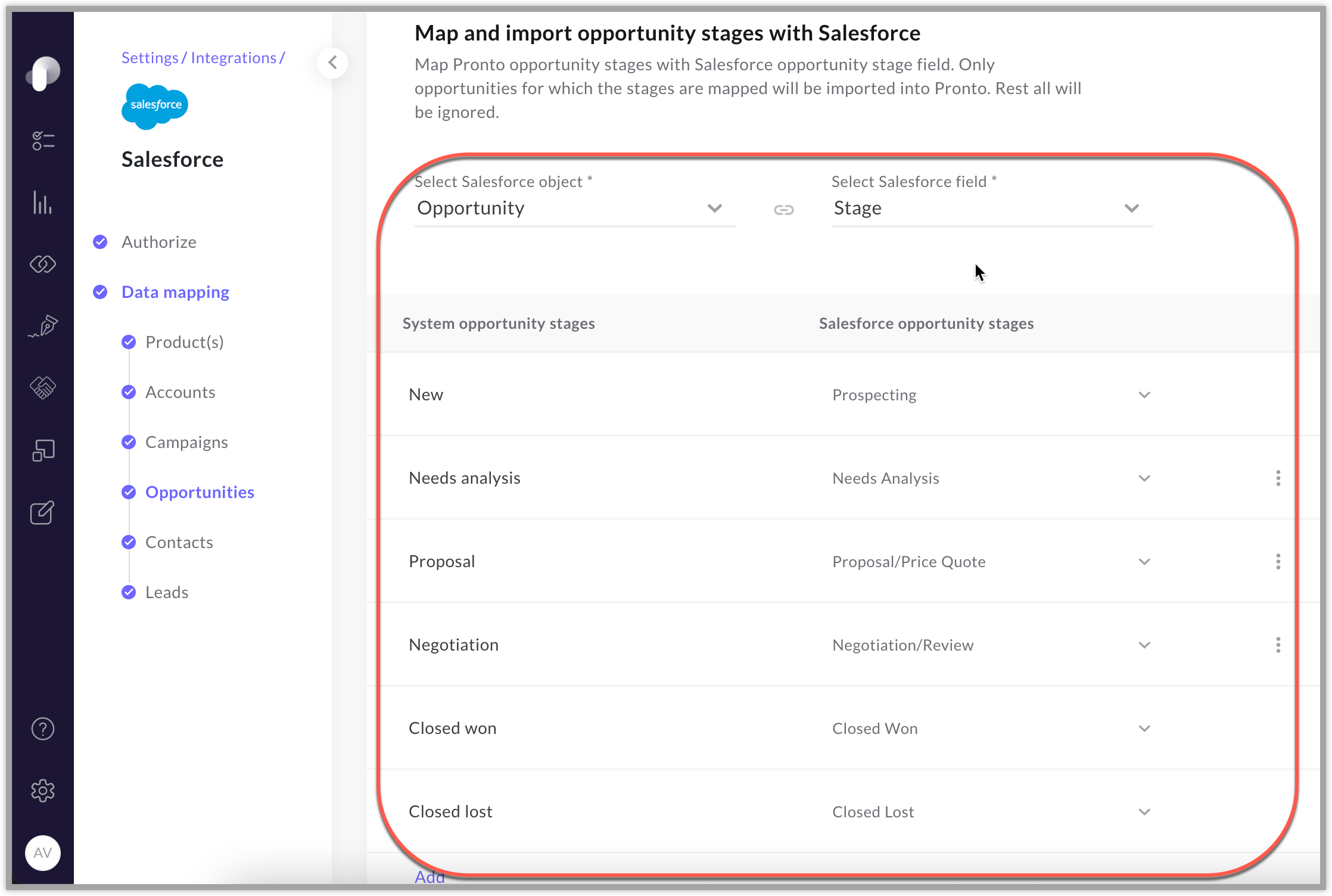Switch to the Opportunities step

tap(200, 492)
